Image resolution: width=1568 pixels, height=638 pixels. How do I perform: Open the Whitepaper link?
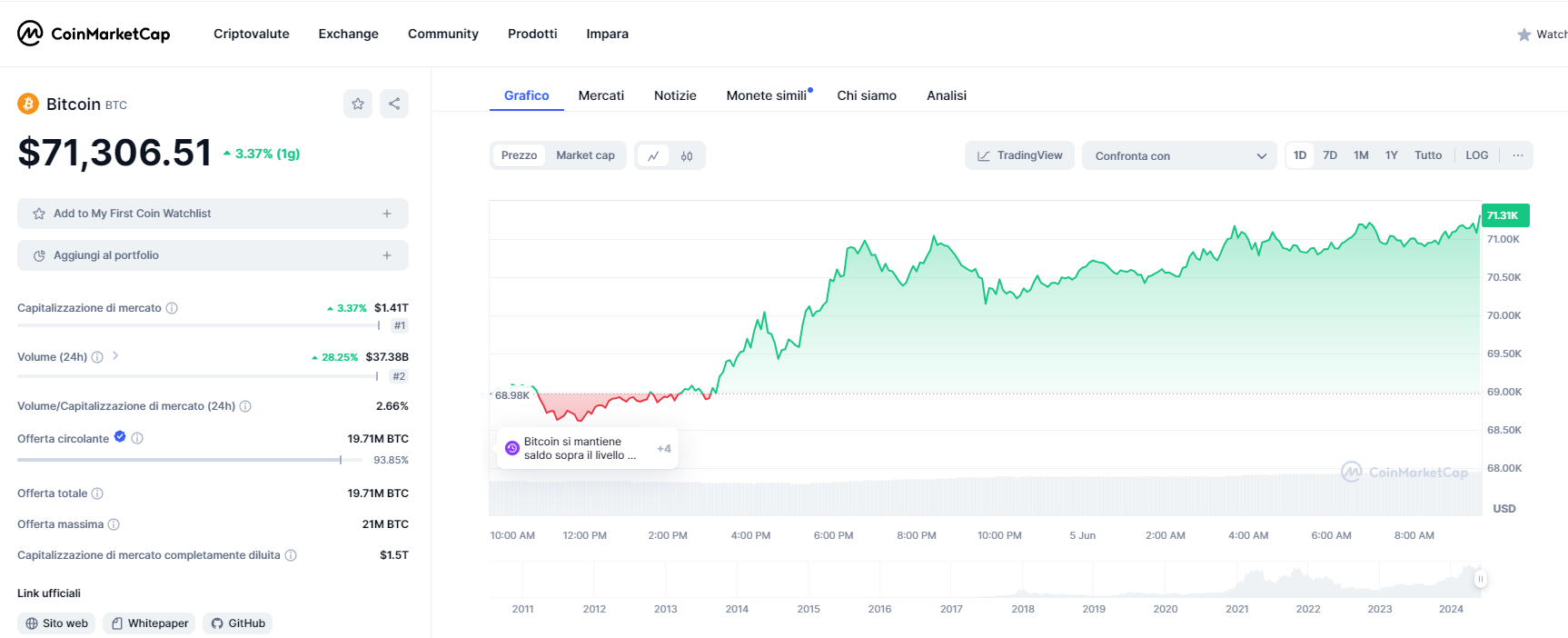pyautogui.click(x=149, y=623)
